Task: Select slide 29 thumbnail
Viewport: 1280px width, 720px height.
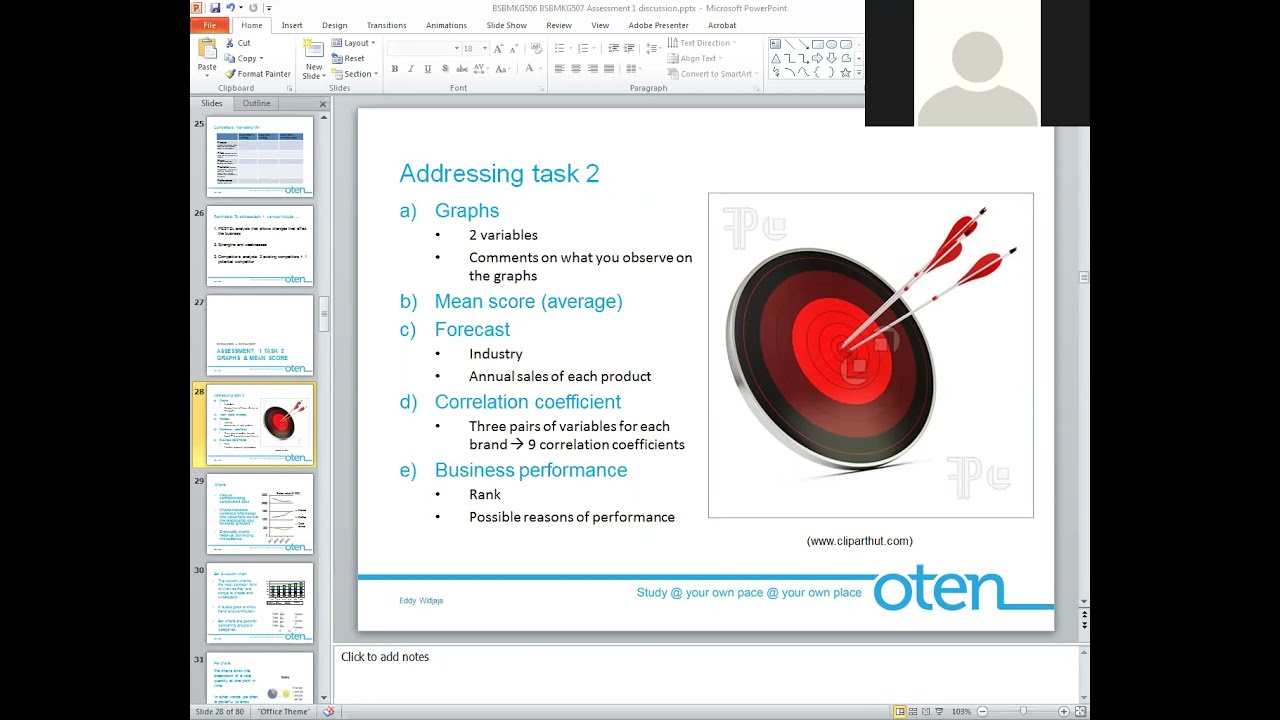Action: [260, 514]
